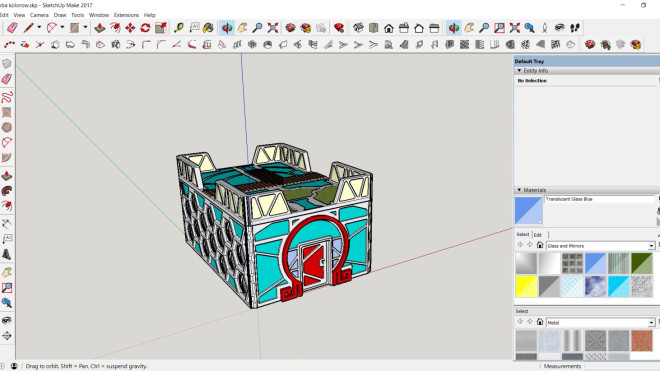Screen dimensions: 660x371
Task: Select the Move tool
Action: coord(130,28)
